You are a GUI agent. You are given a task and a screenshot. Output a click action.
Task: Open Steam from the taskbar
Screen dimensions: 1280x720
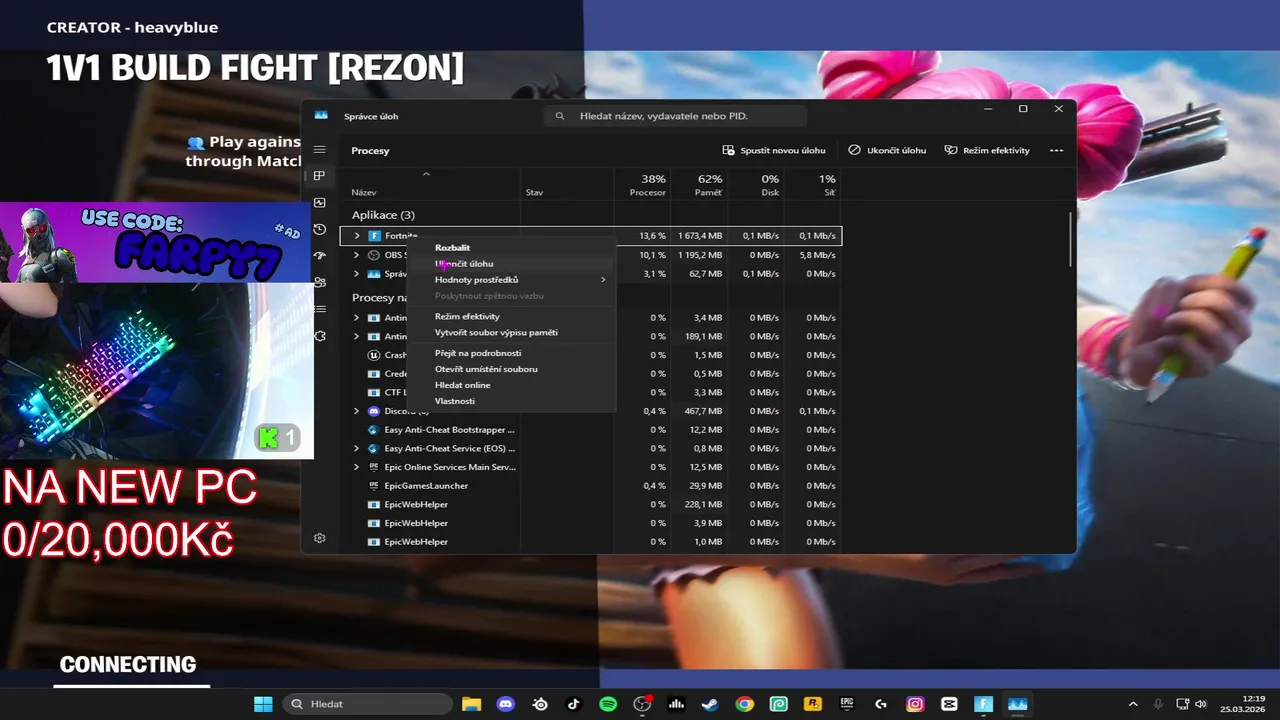710,704
